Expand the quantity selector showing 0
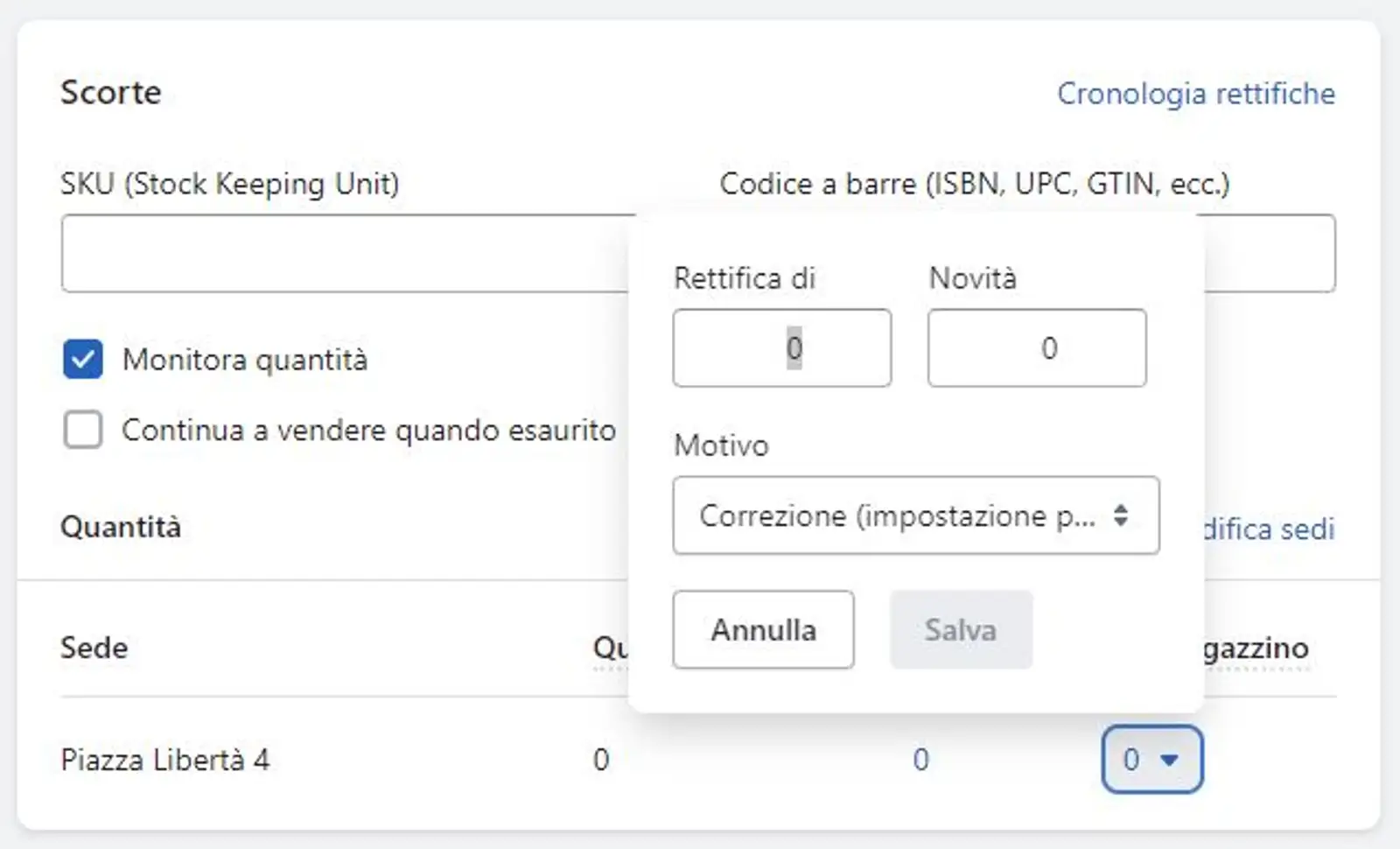Image resolution: width=1400 pixels, height=849 pixels. tap(1152, 760)
